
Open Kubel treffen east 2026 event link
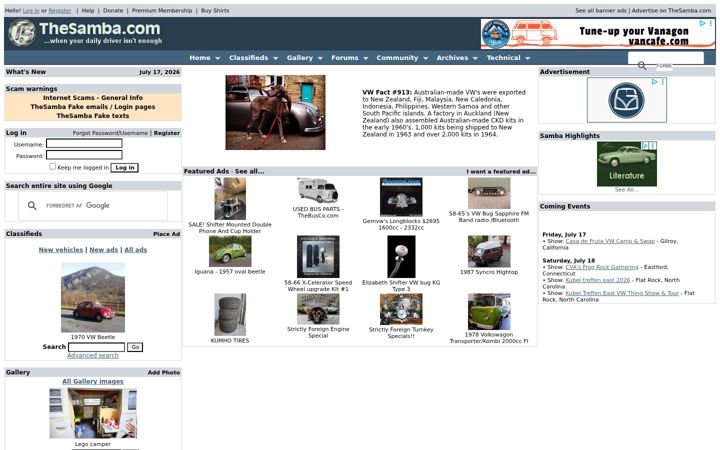click(x=597, y=280)
